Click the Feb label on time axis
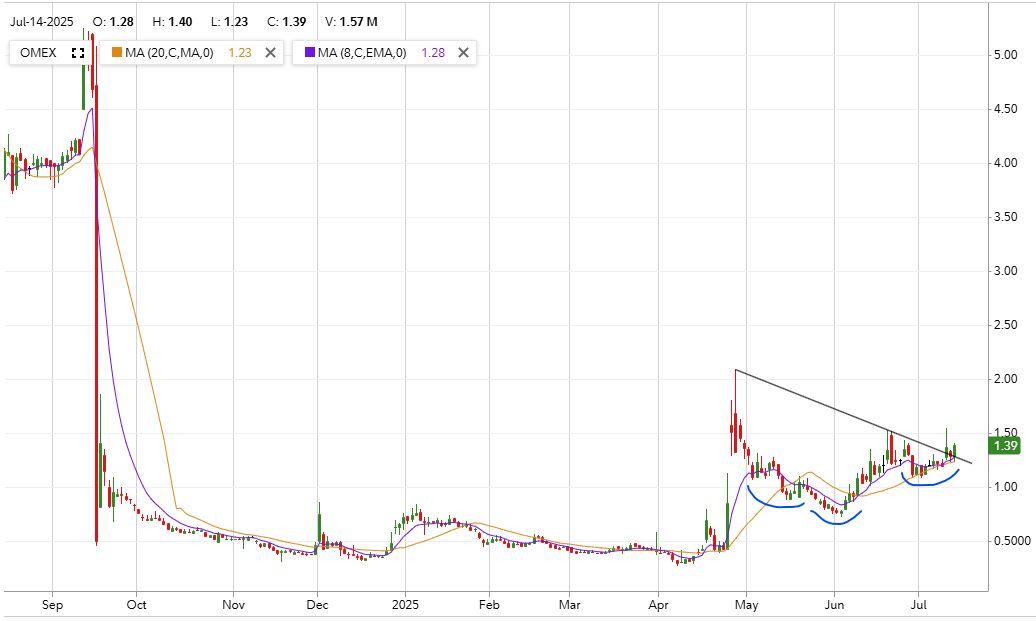The image size is (1036, 621). 489,604
